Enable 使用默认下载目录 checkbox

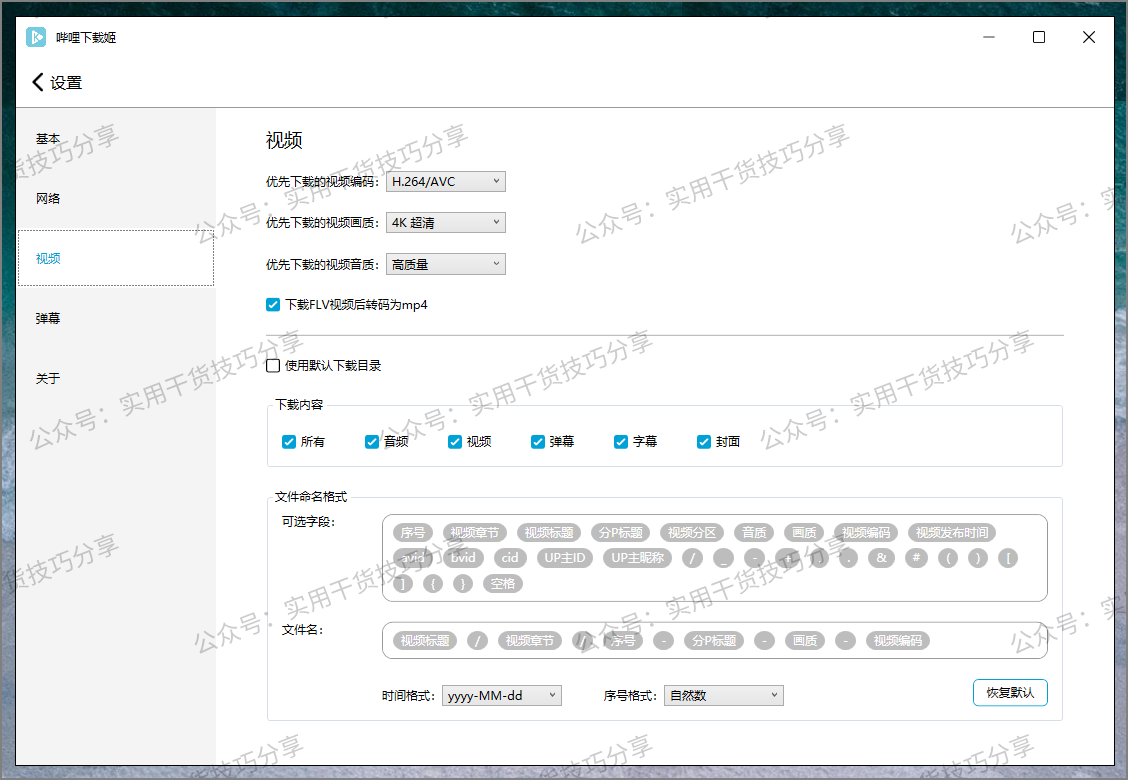[x=273, y=366]
